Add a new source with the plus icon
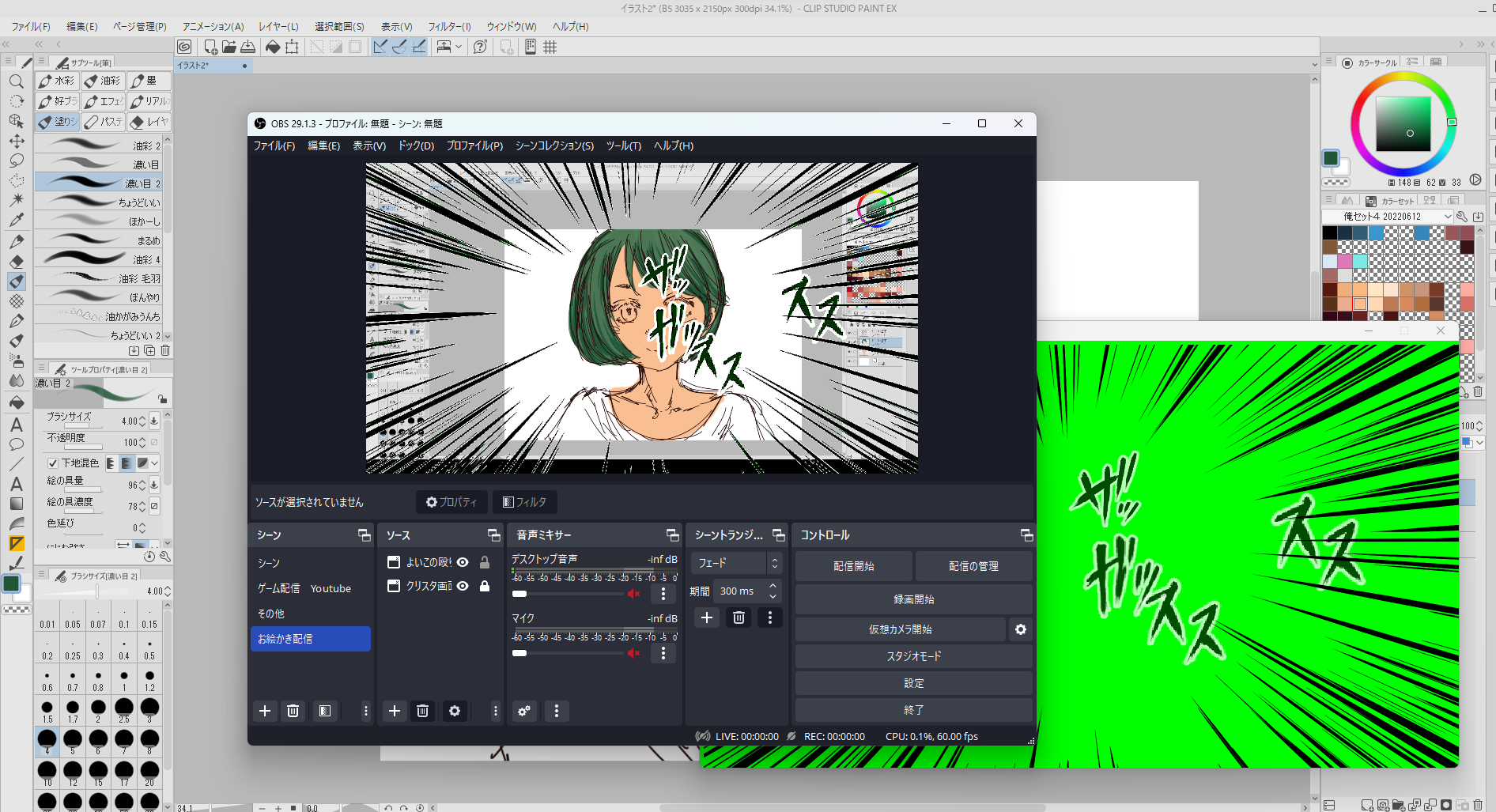The height and width of the screenshot is (812, 1496). 395,711
